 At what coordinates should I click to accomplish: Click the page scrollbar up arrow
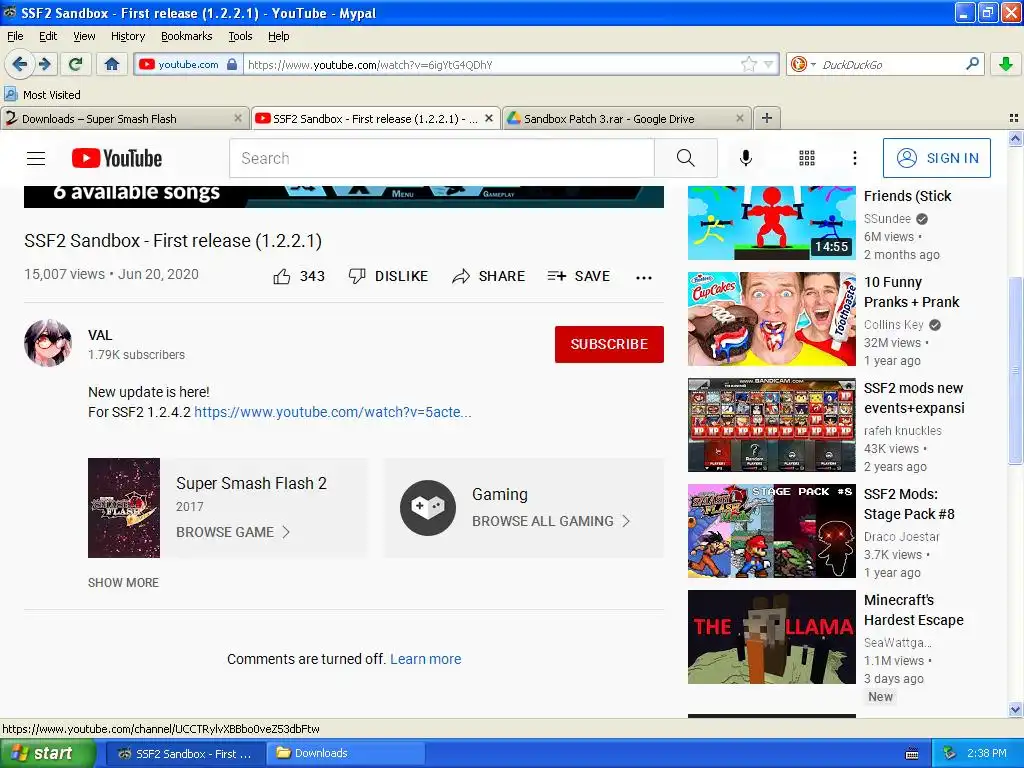[x=1015, y=138]
